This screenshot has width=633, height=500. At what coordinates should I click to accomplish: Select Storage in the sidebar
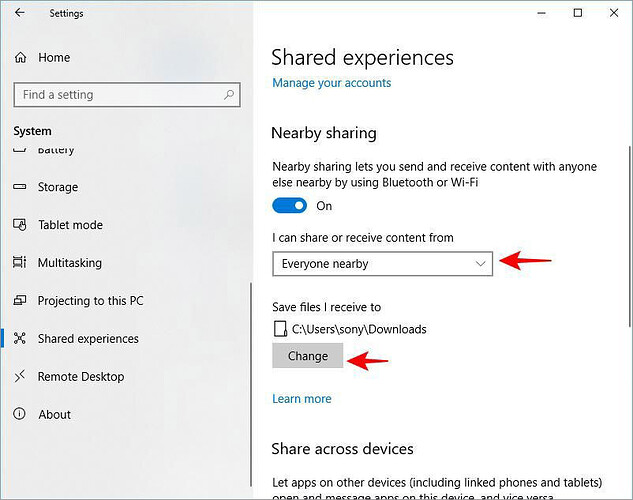pos(58,187)
